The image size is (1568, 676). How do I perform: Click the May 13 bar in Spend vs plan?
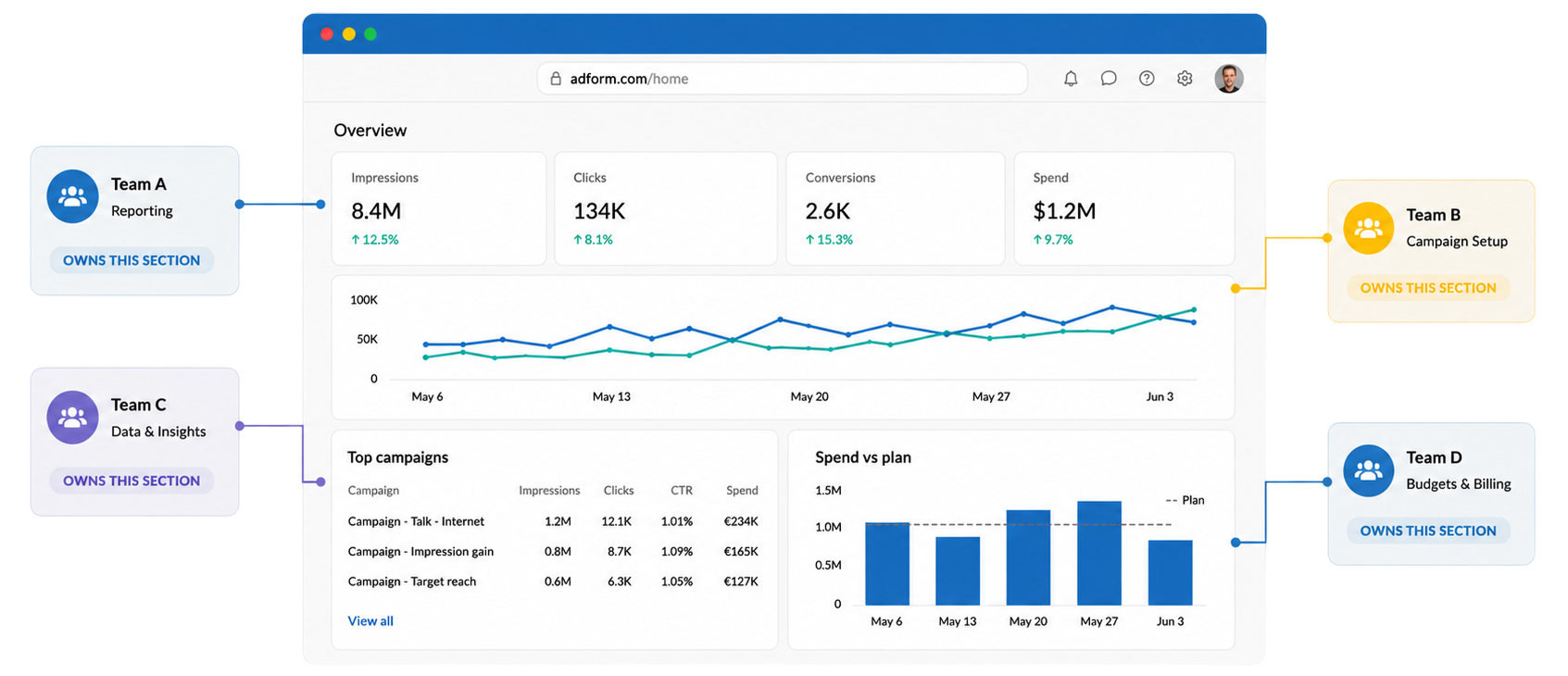[x=958, y=571]
